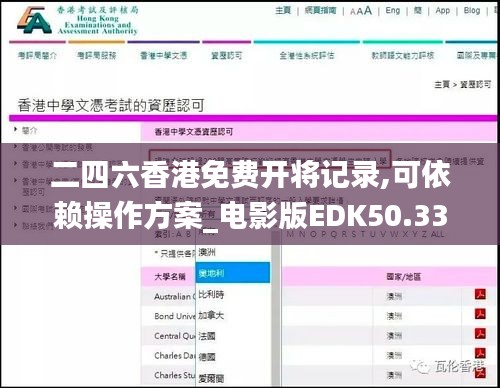Image resolution: width=500 pixels, height=388 pixels.
Task: Click 澳洲 in the Central Qu... row
Action: [394, 336]
